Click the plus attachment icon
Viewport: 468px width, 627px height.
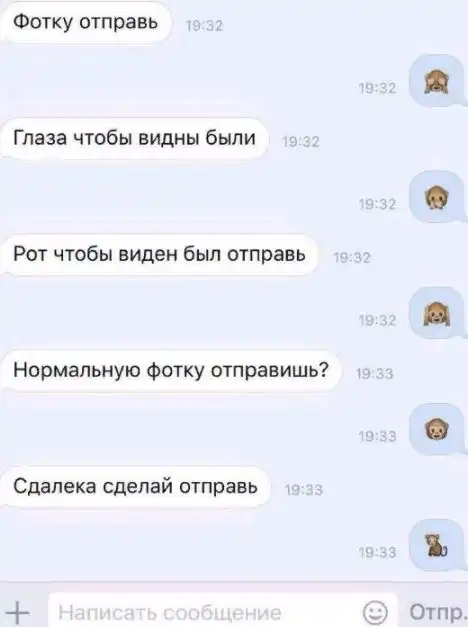tap(18, 612)
